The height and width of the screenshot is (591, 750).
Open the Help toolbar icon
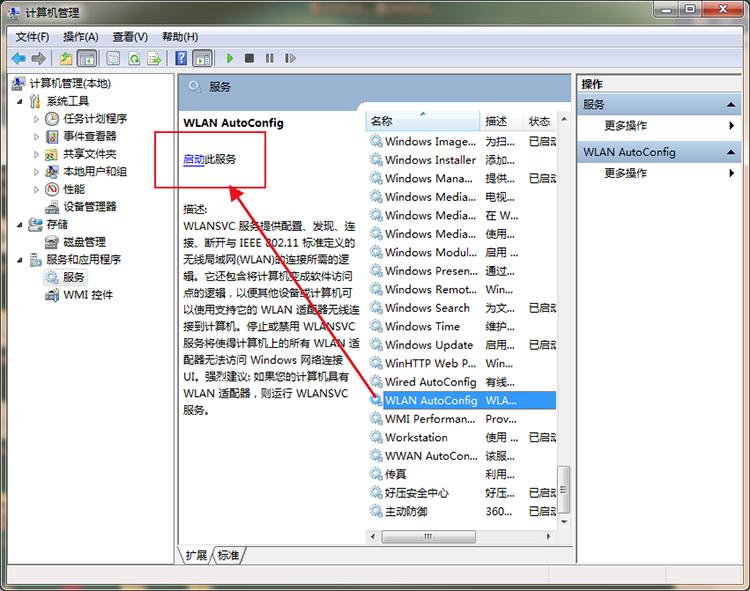[x=181, y=58]
